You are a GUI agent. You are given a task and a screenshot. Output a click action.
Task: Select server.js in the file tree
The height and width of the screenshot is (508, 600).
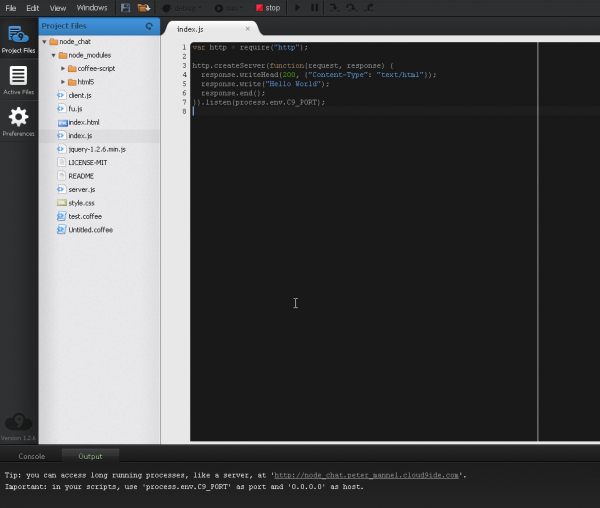(x=81, y=189)
